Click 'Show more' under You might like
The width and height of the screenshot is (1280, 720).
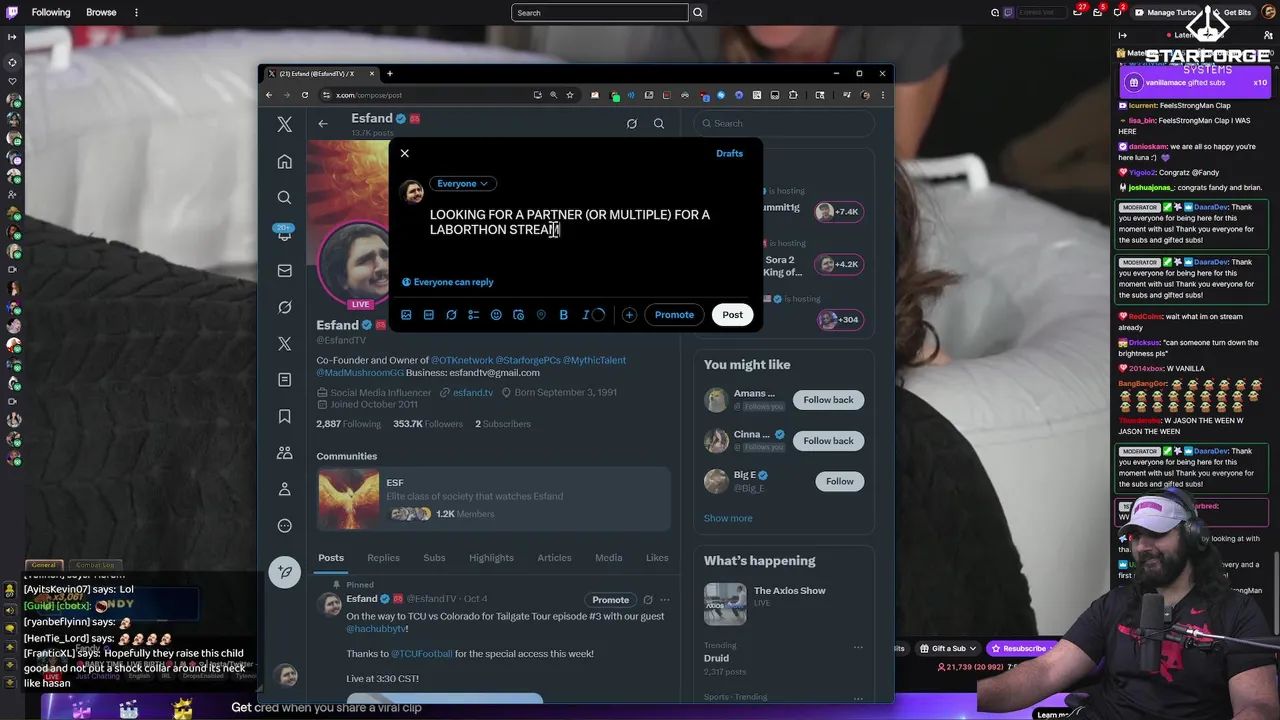click(728, 518)
